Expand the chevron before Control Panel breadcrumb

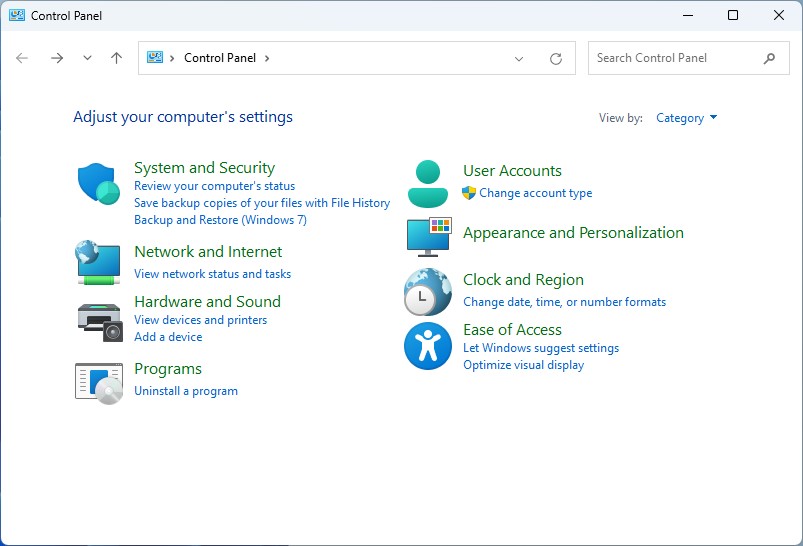172,58
